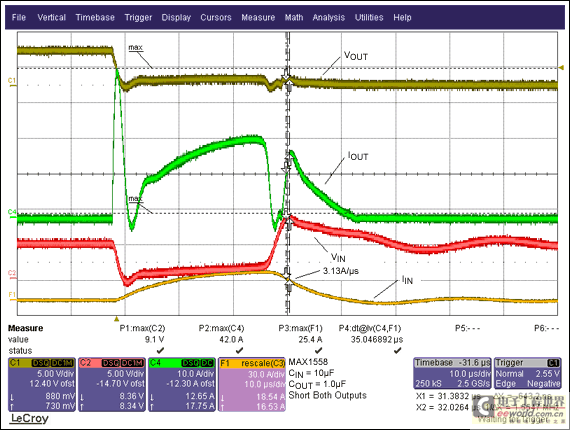Click the 9.1 V measurement value
The height and width of the screenshot is (430, 570).
pyautogui.click(x=154, y=339)
